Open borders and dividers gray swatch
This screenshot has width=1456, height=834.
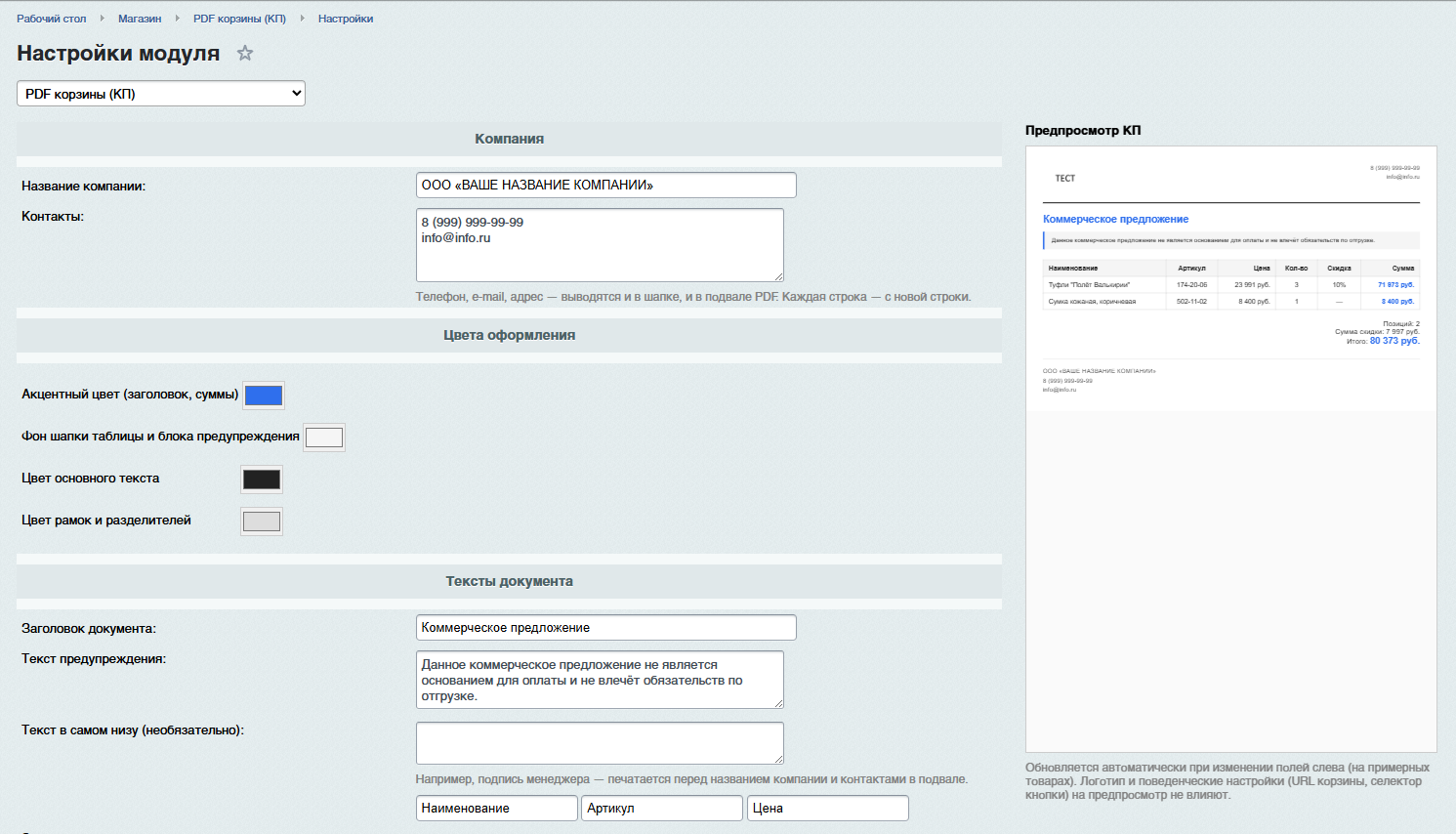point(262,521)
